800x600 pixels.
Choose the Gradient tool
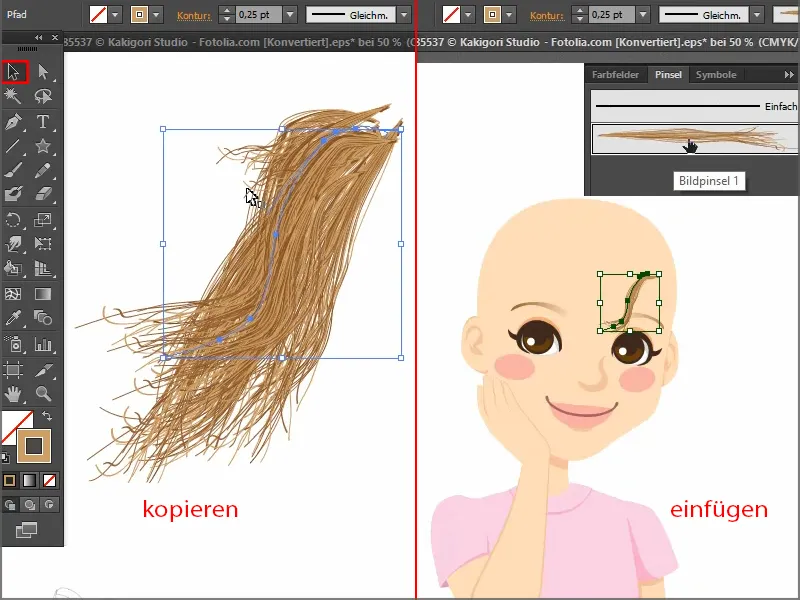pyautogui.click(x=43, y=294)
